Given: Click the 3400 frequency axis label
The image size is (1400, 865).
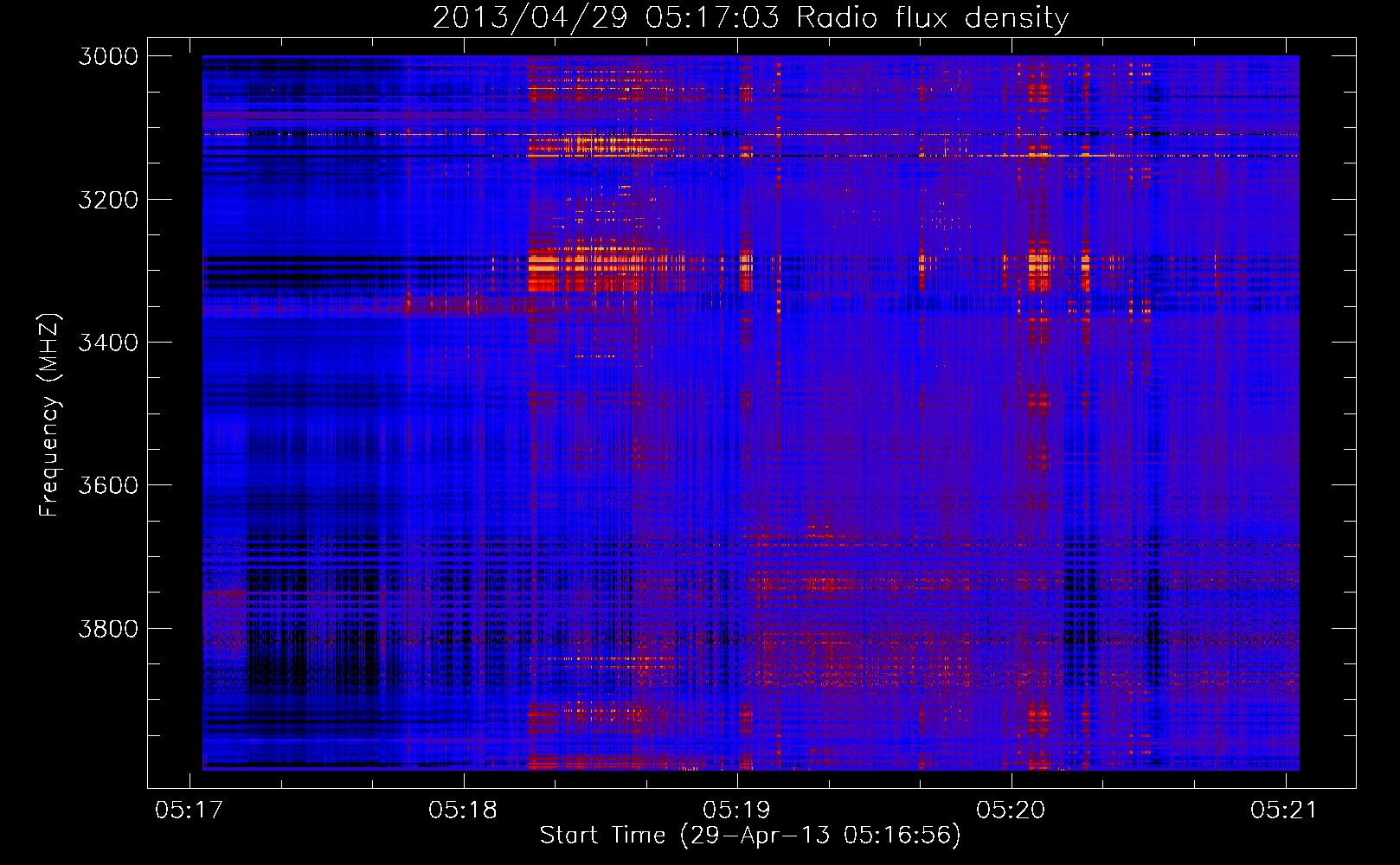Looking at the screenshot, I should point(108,343).
